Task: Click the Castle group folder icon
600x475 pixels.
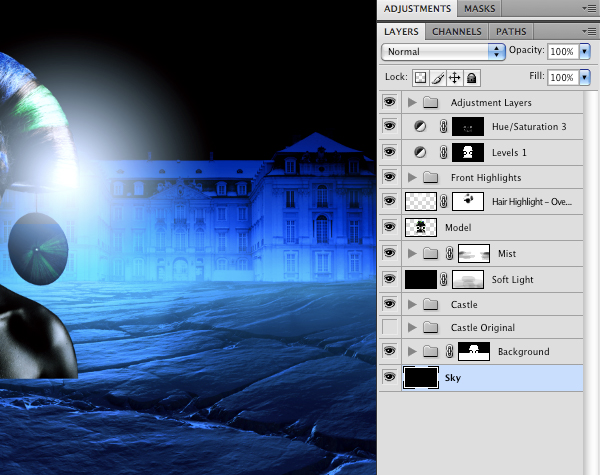Action: (430, 305)
